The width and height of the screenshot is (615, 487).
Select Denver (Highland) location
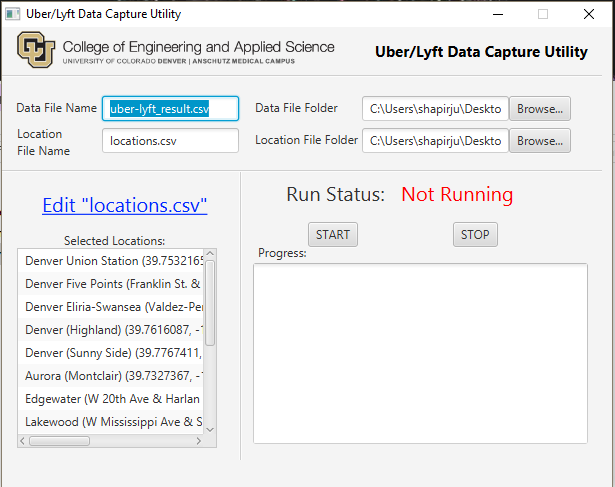[111, 330]
